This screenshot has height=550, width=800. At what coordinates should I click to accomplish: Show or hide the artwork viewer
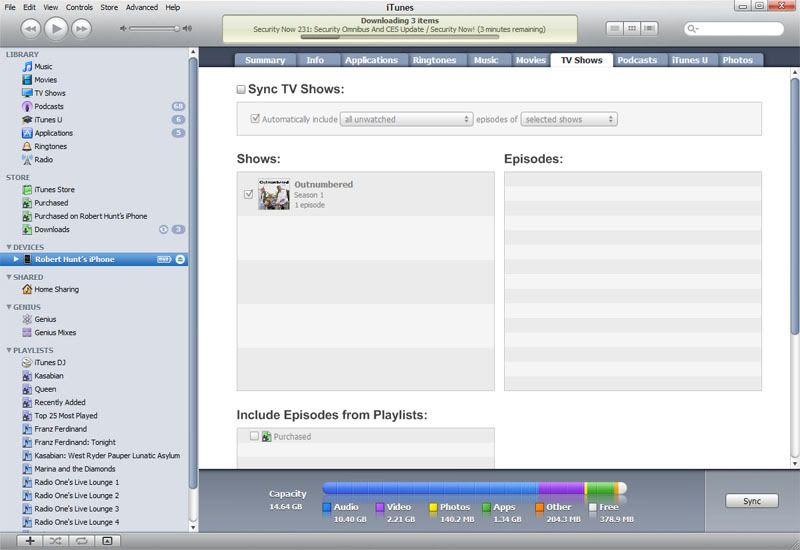[107, 541]
